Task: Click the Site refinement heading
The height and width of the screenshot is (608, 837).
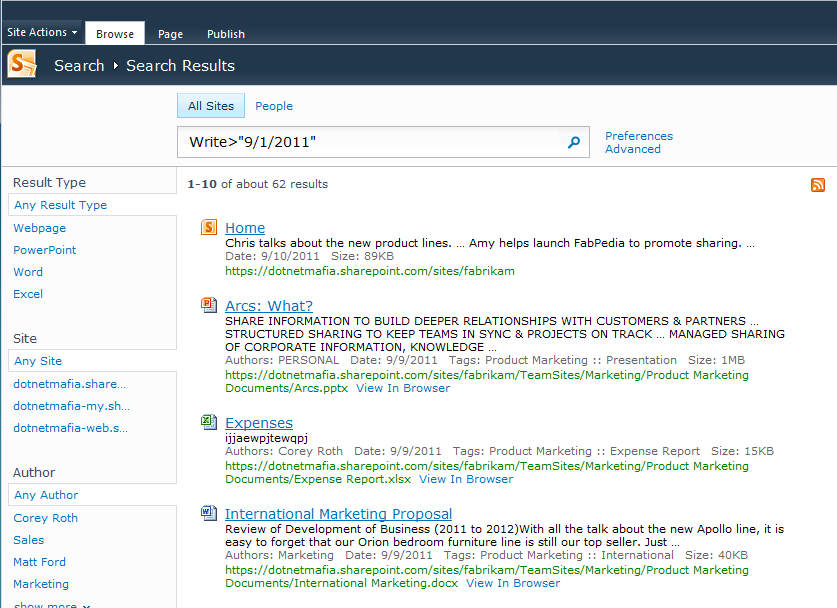Action: click(x=25, y=338)
